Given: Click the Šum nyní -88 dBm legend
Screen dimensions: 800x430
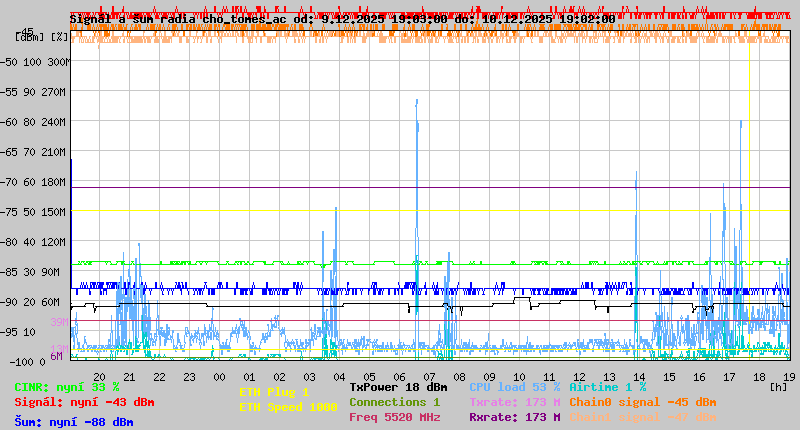Looking at the screenshot, I should [x=74, y=422].
